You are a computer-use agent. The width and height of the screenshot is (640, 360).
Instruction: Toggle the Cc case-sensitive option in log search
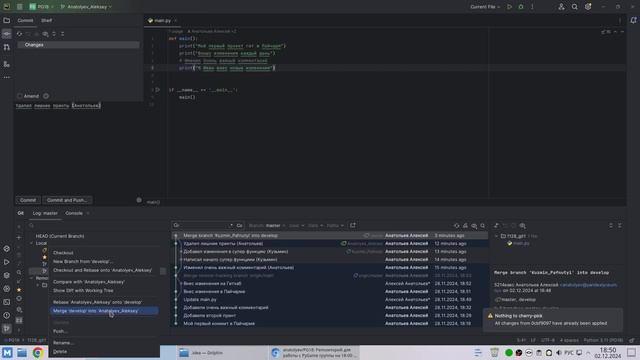[239, 225]
